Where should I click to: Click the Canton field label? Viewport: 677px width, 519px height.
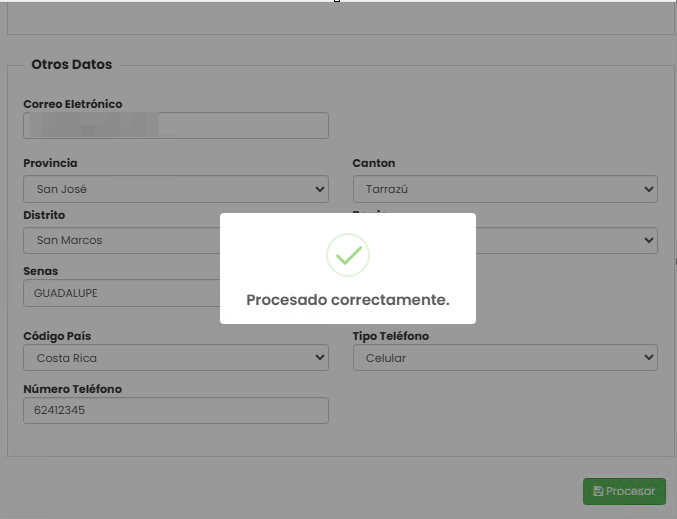pyautogui.click(x=374, y=163)
